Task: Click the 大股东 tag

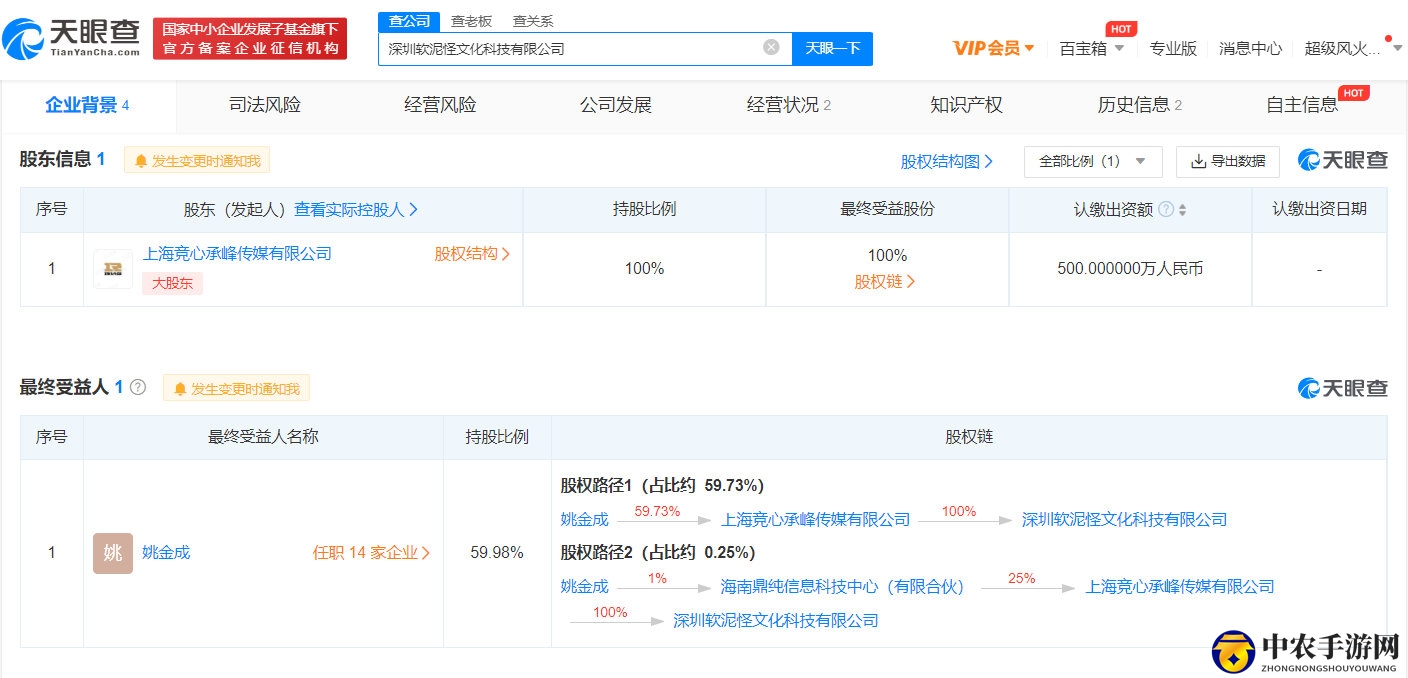Action: 173,283
